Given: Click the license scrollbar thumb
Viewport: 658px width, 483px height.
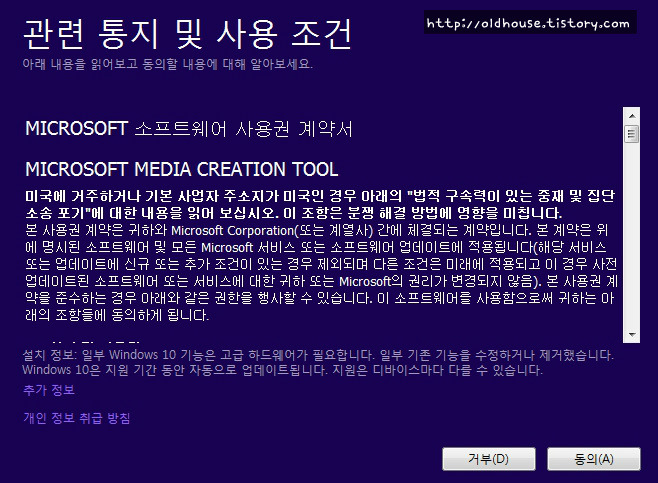Looking at the screenshot, I should (x=632, y=134).
